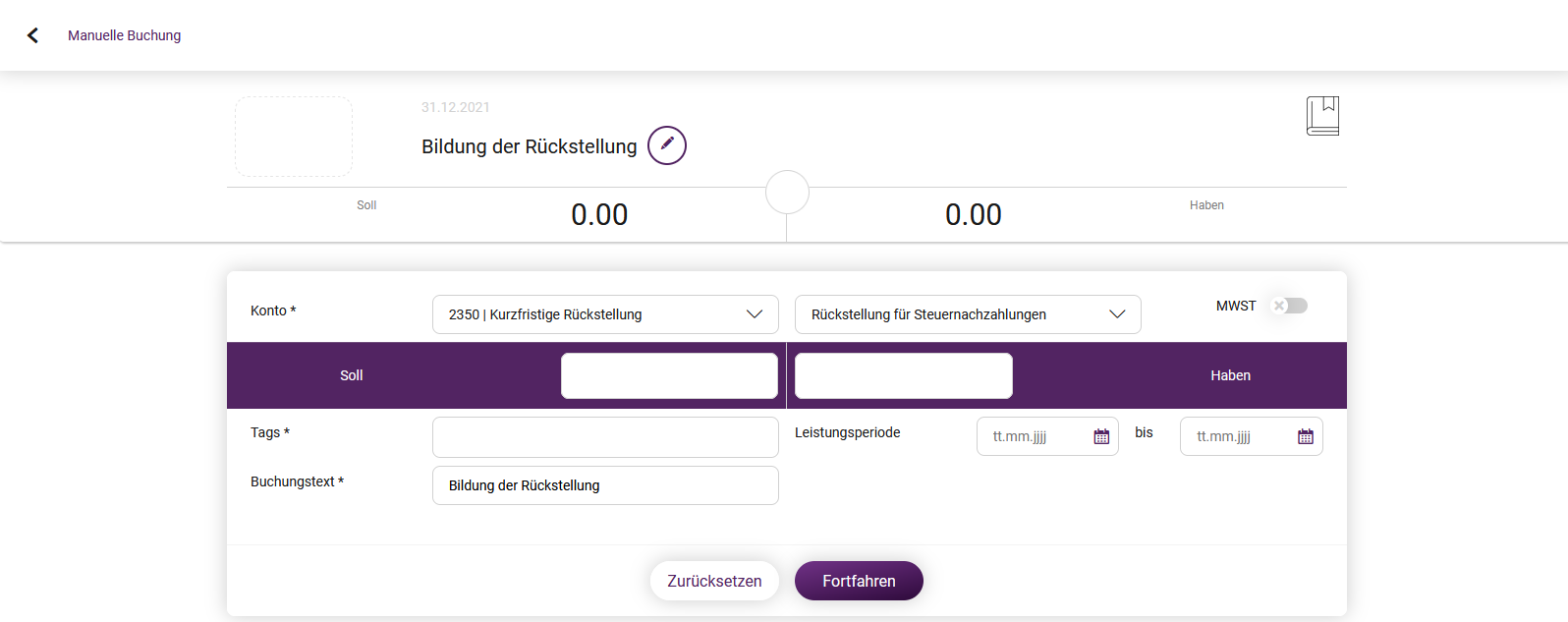Focus the Soll amount input field
The width and height of the screenshot is (1568, 622).
click(x=669, y=375)
